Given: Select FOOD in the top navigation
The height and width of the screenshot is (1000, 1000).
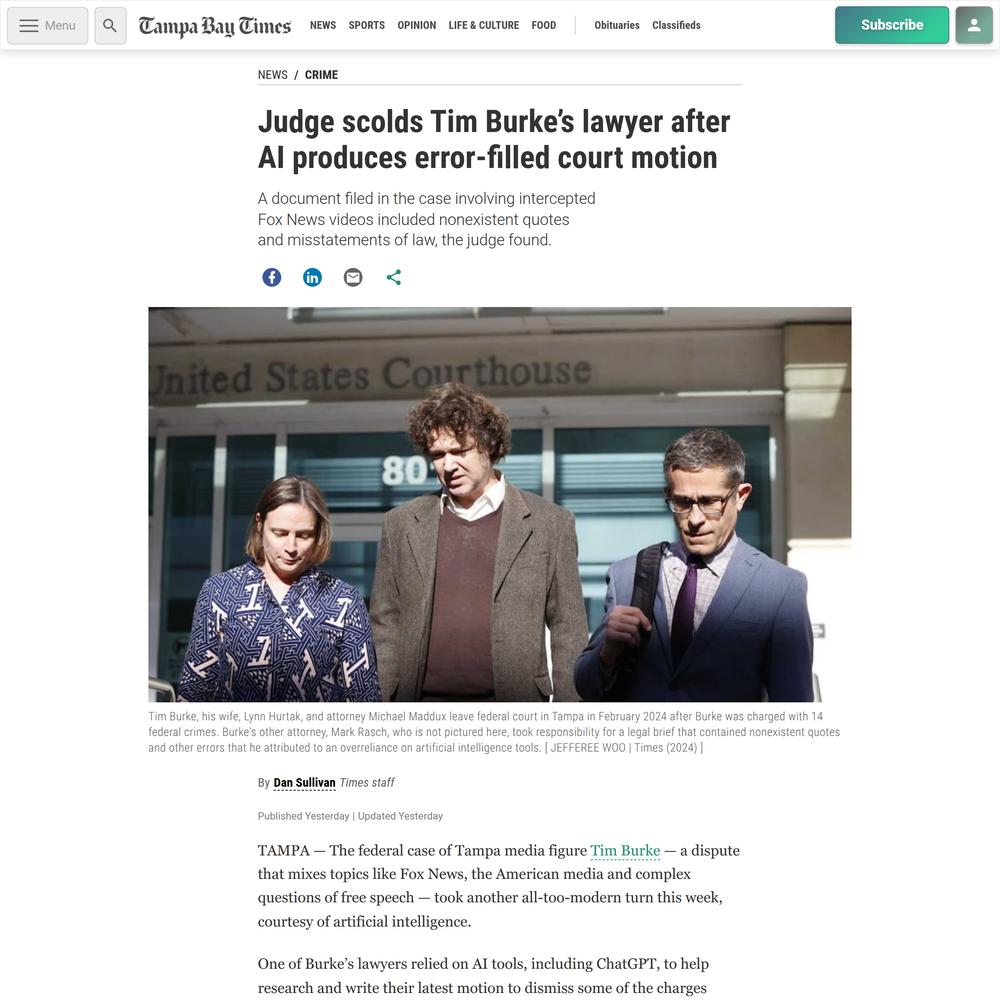Looking at the screenshot, I should point(543,26).
